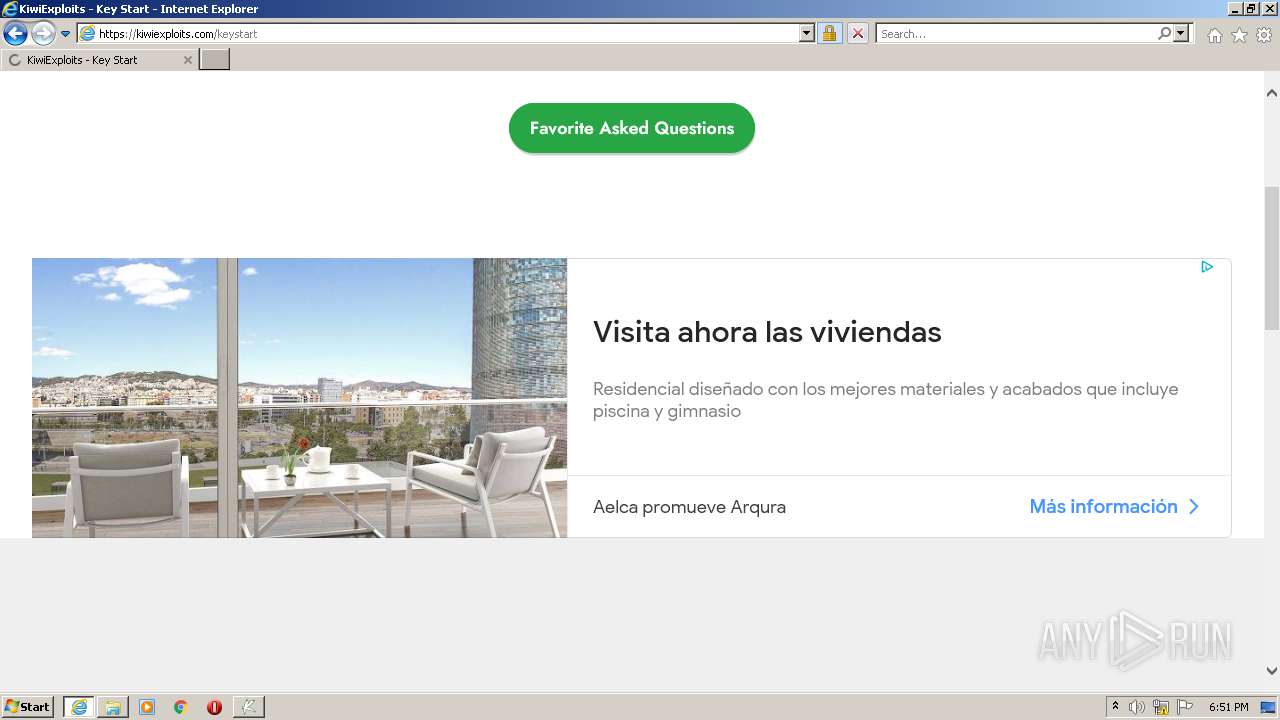Open the Windows Start menu
Image resolution: width=1280 pixels, height=720 pixels.
(28, 706)
